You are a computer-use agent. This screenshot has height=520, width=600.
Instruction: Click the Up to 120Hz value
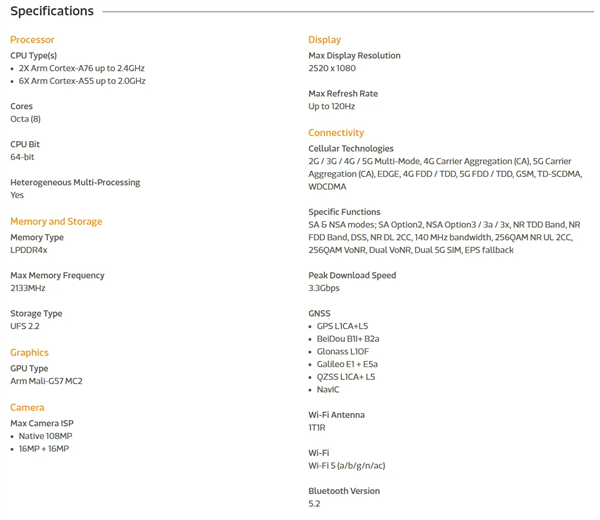click(x=331, y=106)
